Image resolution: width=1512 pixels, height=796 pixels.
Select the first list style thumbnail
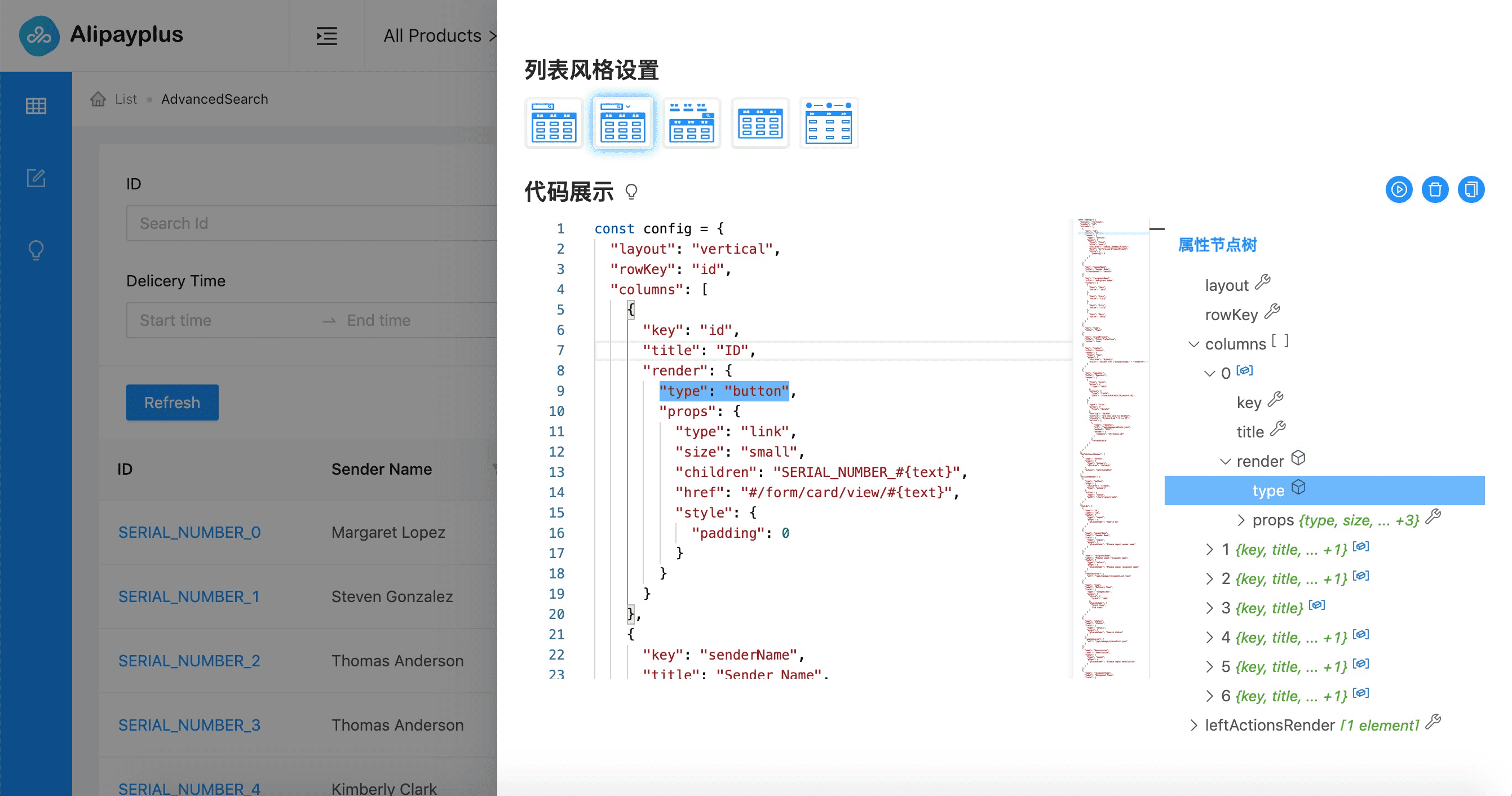pos(554,123)
